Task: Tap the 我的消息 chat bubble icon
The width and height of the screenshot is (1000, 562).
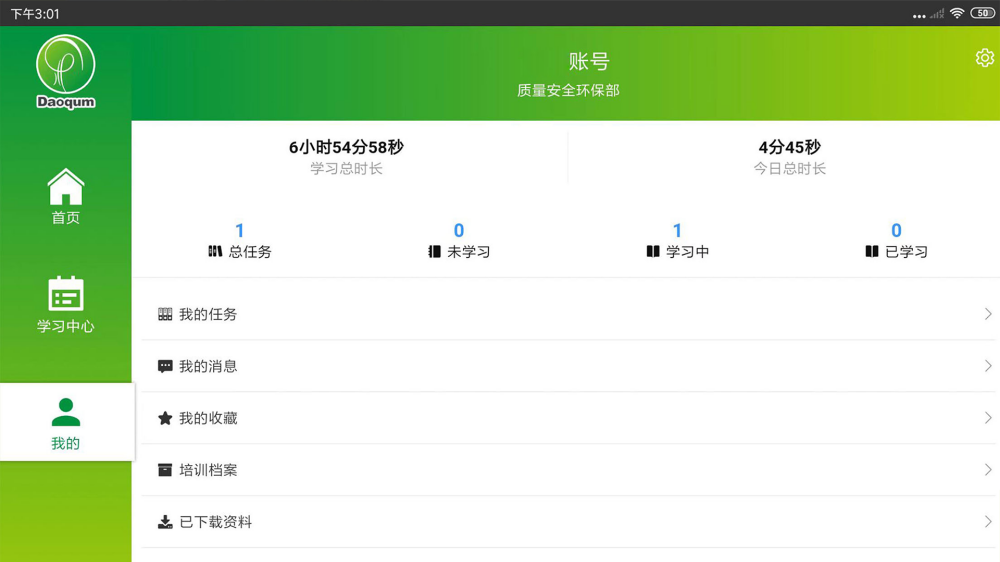Action: (165, 366)
